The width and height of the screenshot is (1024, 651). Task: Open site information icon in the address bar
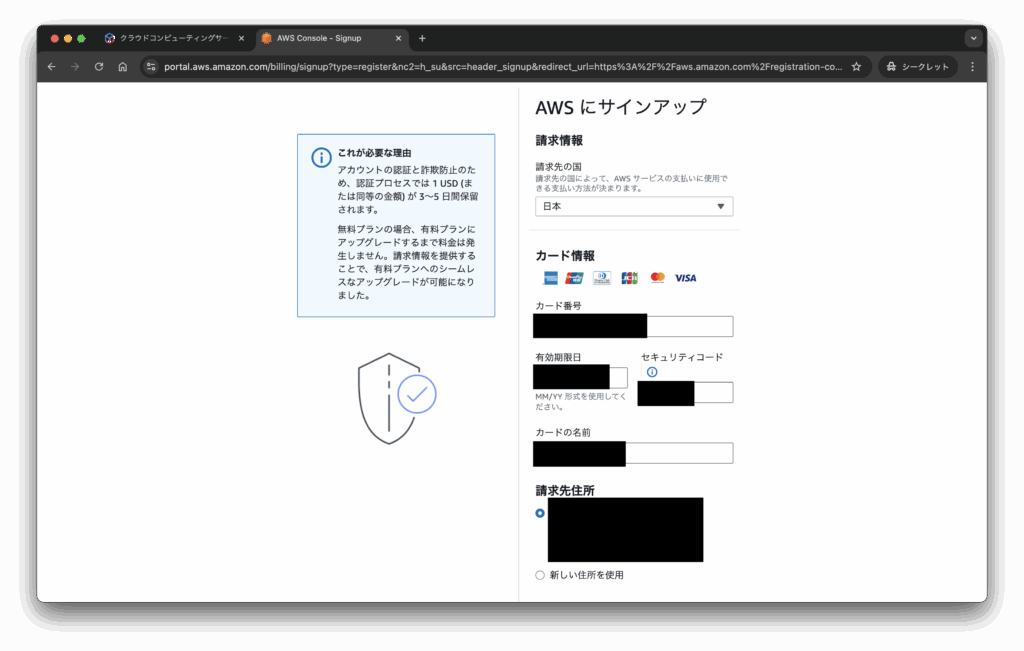point(151,66)
